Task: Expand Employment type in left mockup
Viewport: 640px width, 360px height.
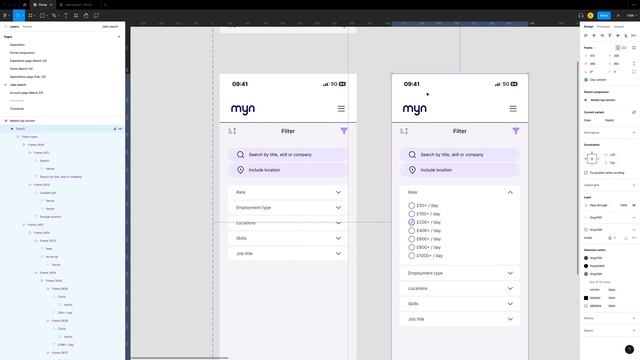Action: coord(338,208)
